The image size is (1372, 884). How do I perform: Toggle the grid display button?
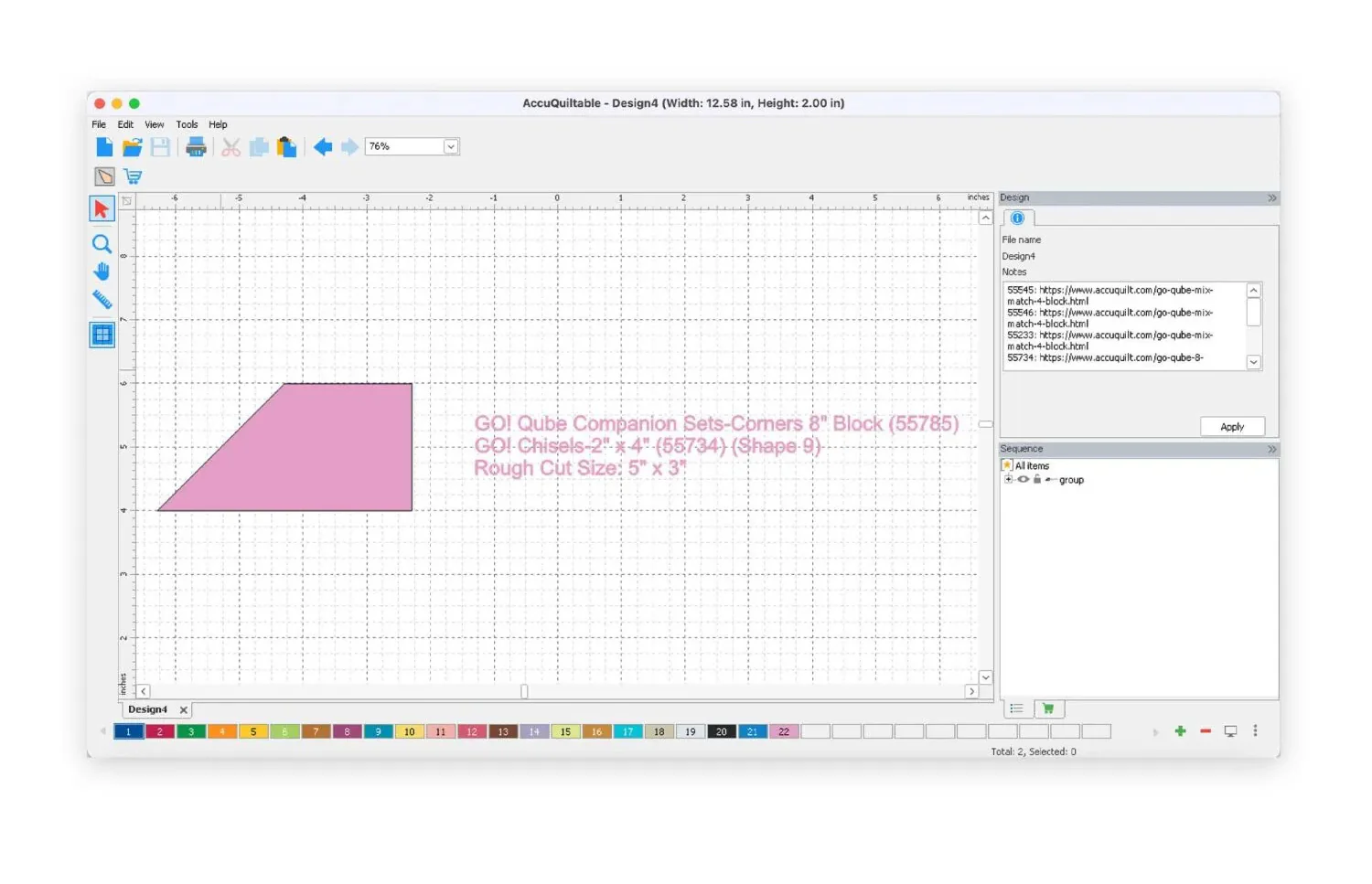[102, 335]
